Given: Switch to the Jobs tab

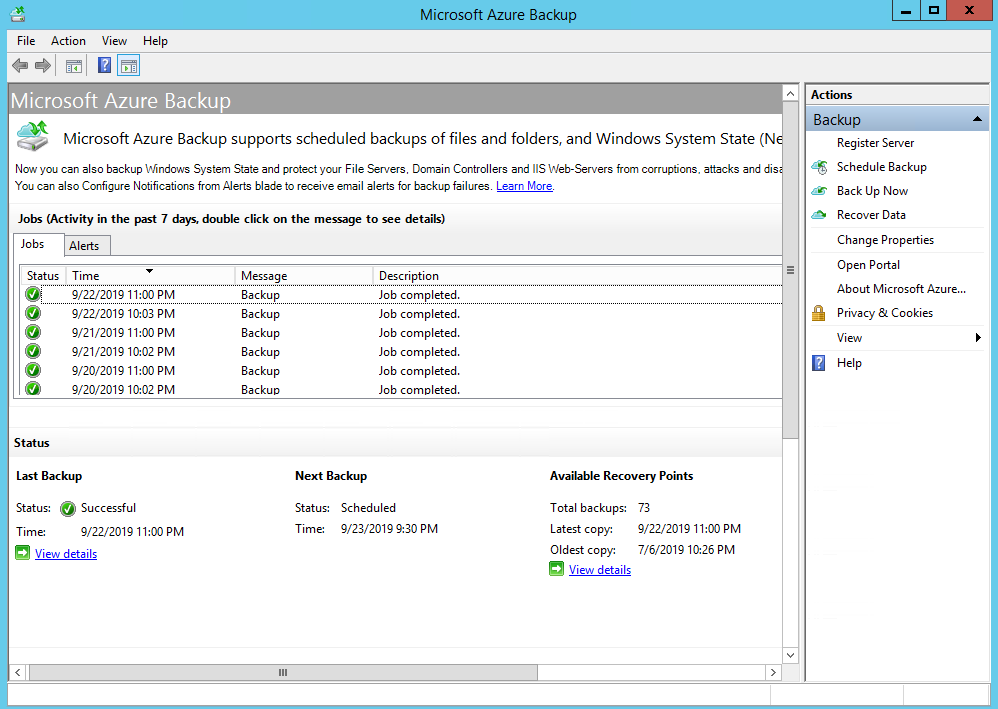Looking at the screenshot, I should pyautogui.click(x=38, y=244).
